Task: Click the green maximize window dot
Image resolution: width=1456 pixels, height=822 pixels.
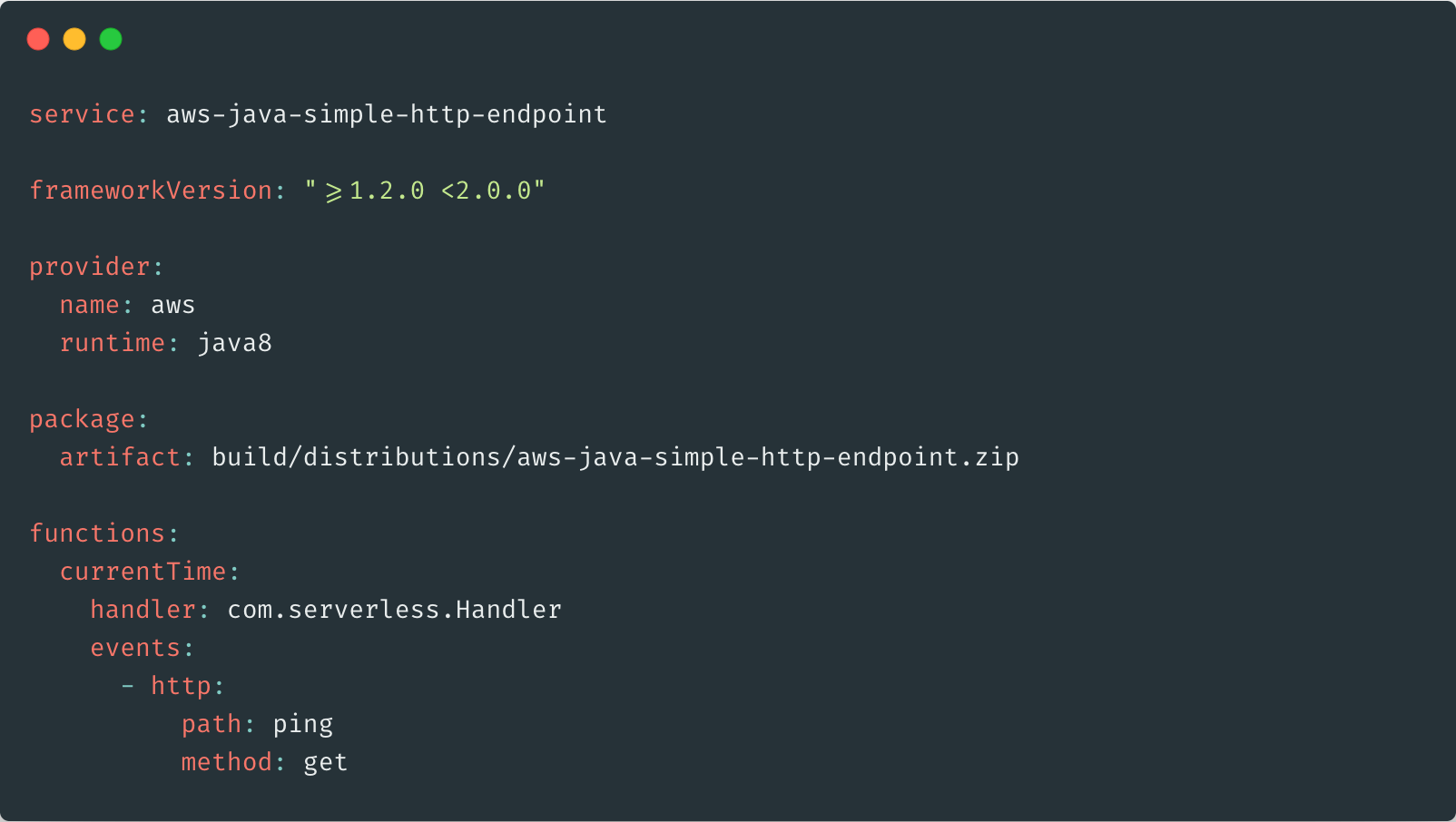Action: click(111, 39)
